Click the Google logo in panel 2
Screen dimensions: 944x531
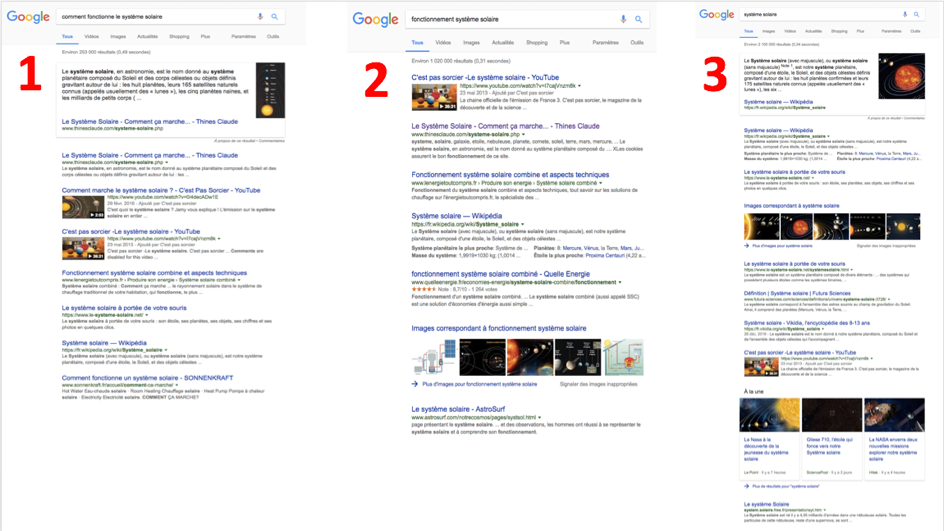tap(376, 20)
